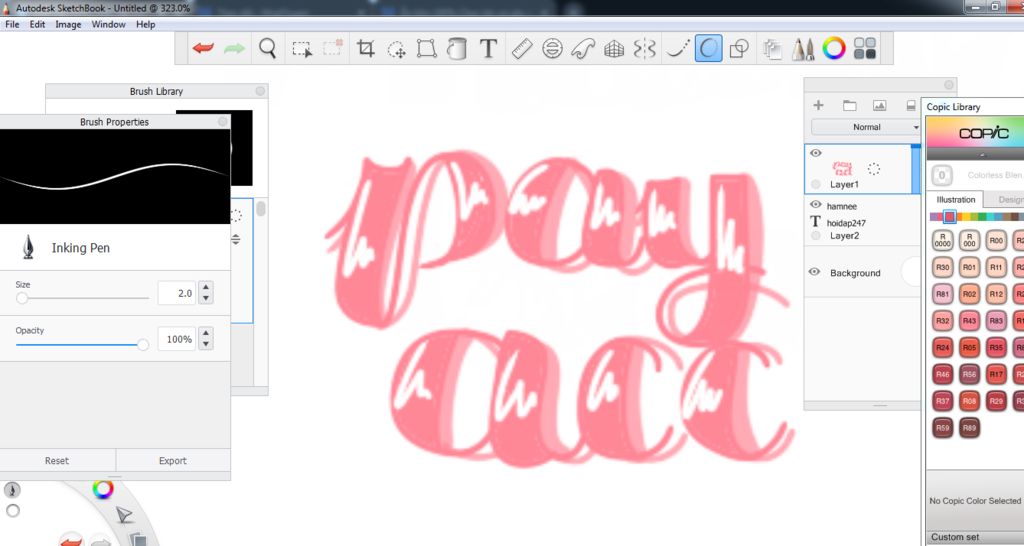Select the Distort transform tool
The width and height of the screenshot is (1024, 546).
click(426, 48)
